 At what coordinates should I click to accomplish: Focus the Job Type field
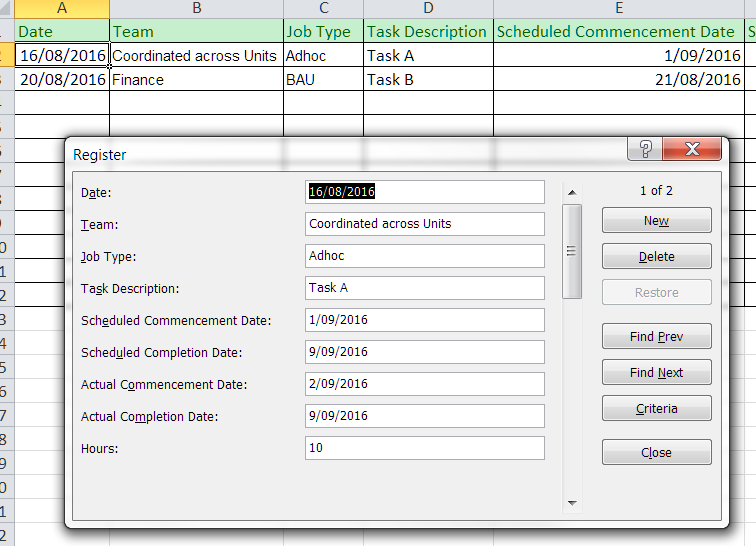click(425, 256)
